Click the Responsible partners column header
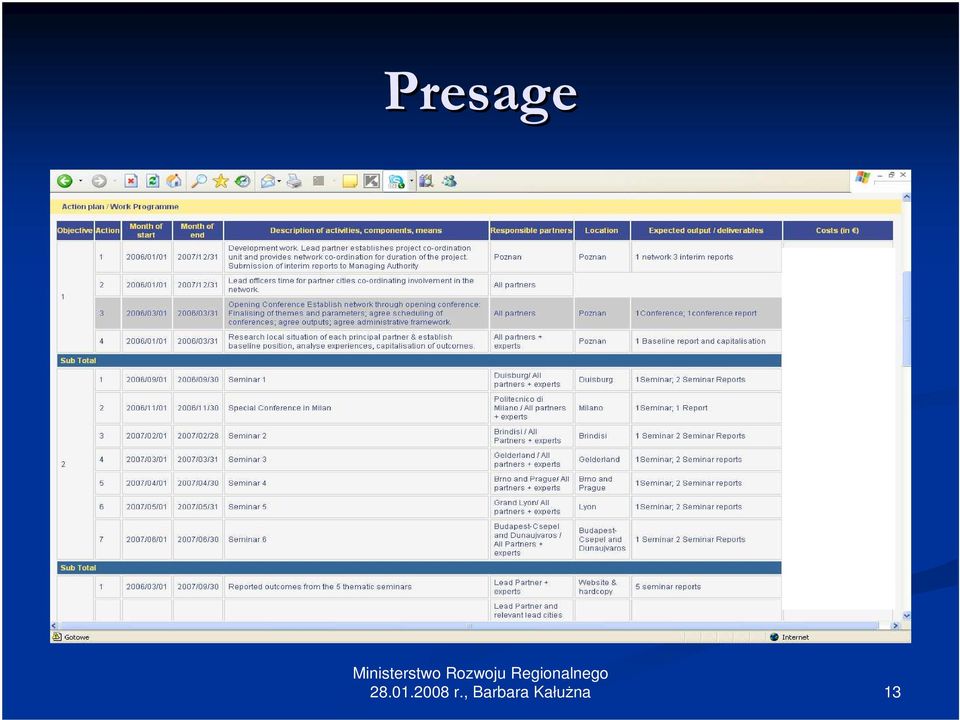Screen dimensions: 960x720 point(531,231)
